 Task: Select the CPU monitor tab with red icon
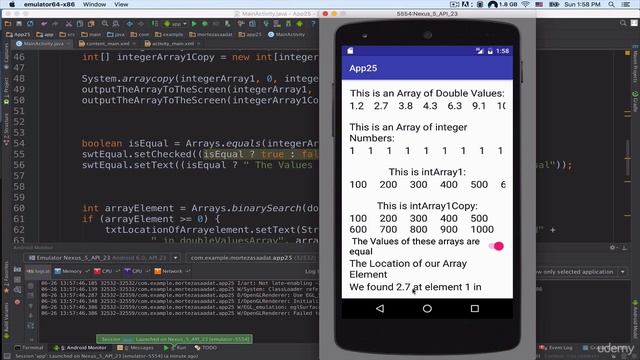coord(106,271)
